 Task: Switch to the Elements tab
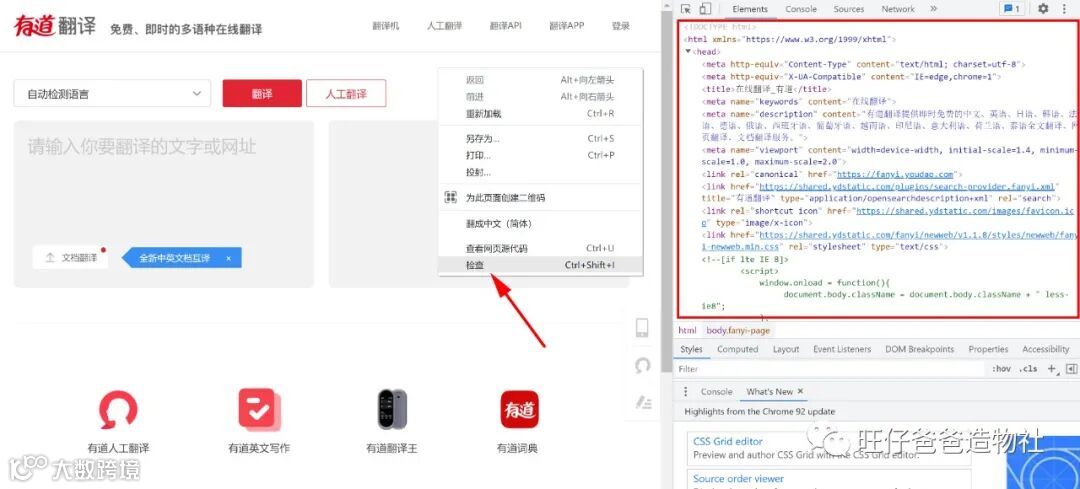(x=750, y=9)
